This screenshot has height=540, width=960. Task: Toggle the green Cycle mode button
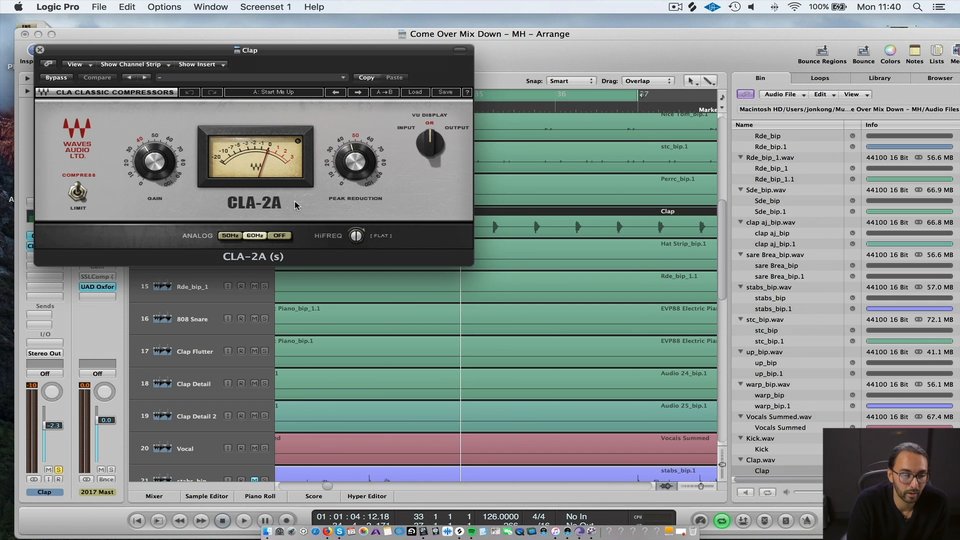point(722,520)
